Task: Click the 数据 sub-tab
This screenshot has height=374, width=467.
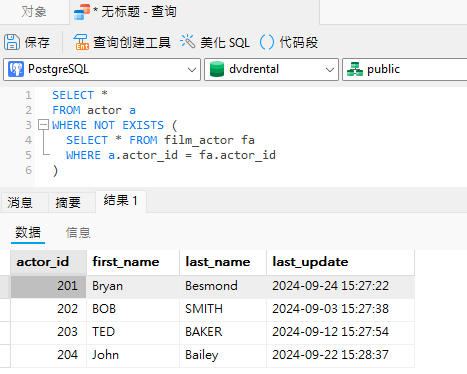Action: pyautogui.click(x=28, y=232)
